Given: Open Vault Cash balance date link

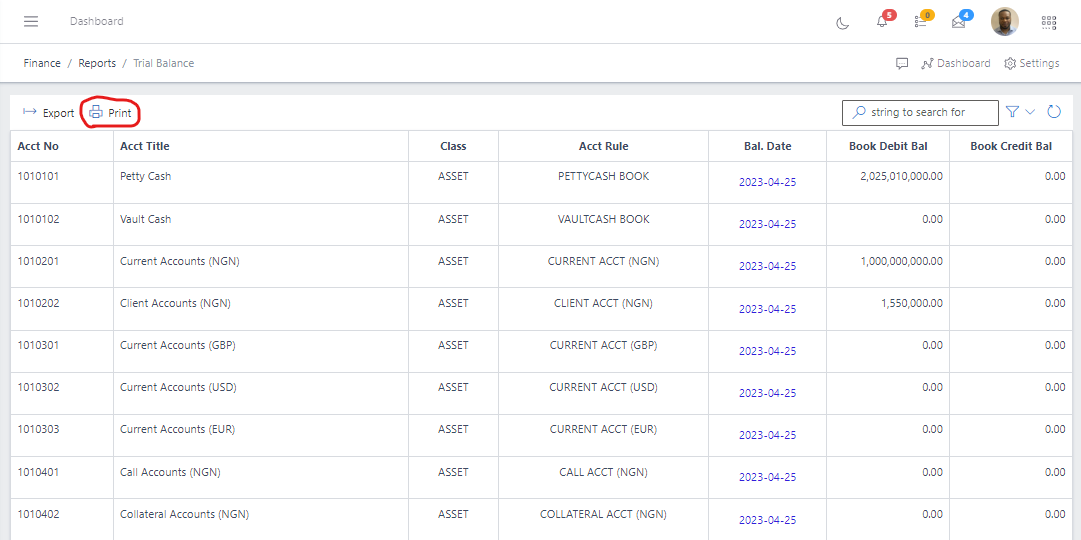Looking at the screenshot, I should (x=767, y=224).
